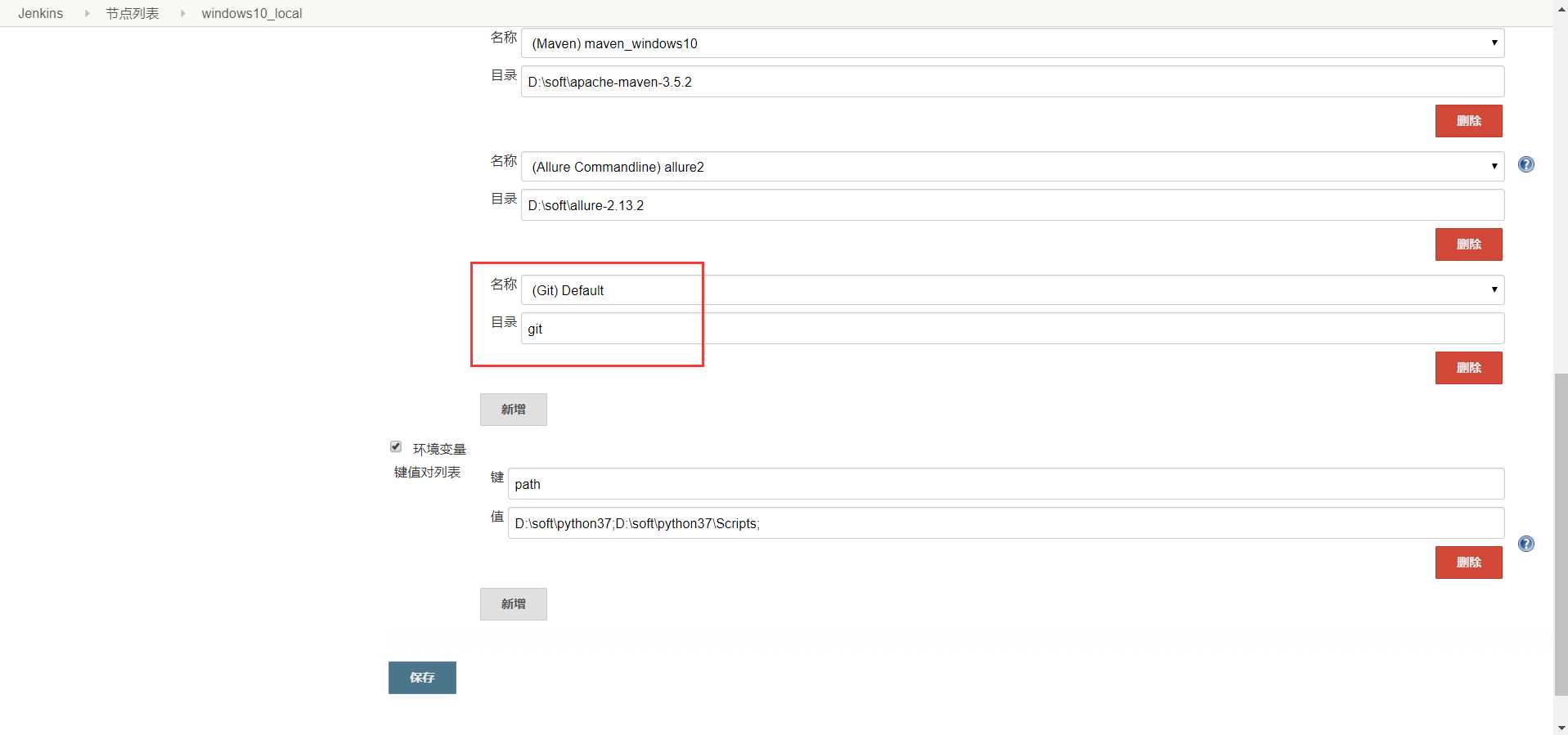Viewport: 1568px width, 735px height.
Task: Delete the Allure tool location entry
Action: click(x=1468, y=244)
